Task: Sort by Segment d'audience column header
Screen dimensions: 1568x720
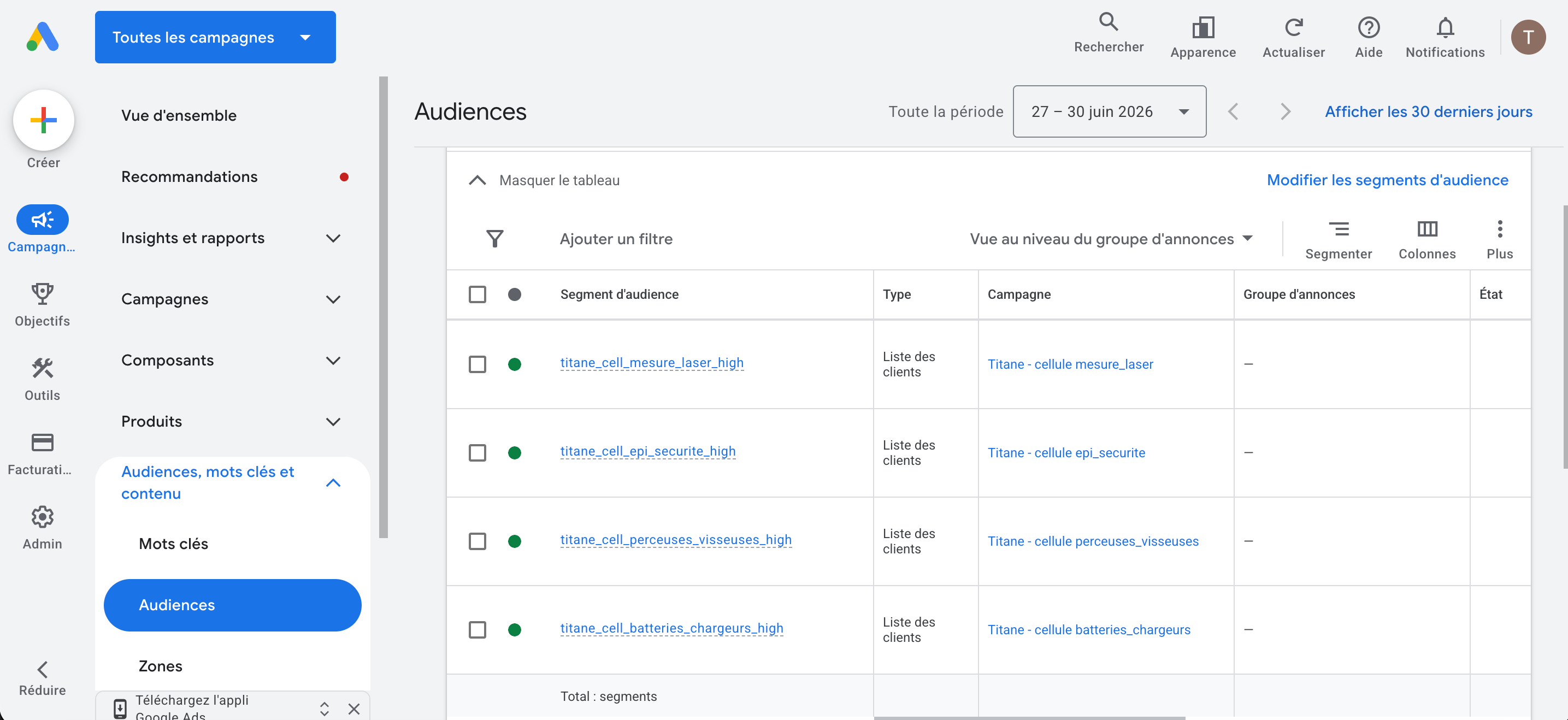Action: (x=619, y=294)
